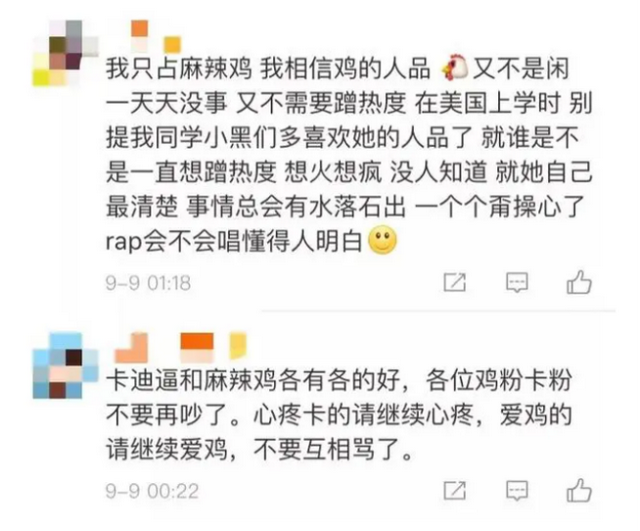
Task: Open replies on the 9-9 00:22 comment
Action: point(517,491)
